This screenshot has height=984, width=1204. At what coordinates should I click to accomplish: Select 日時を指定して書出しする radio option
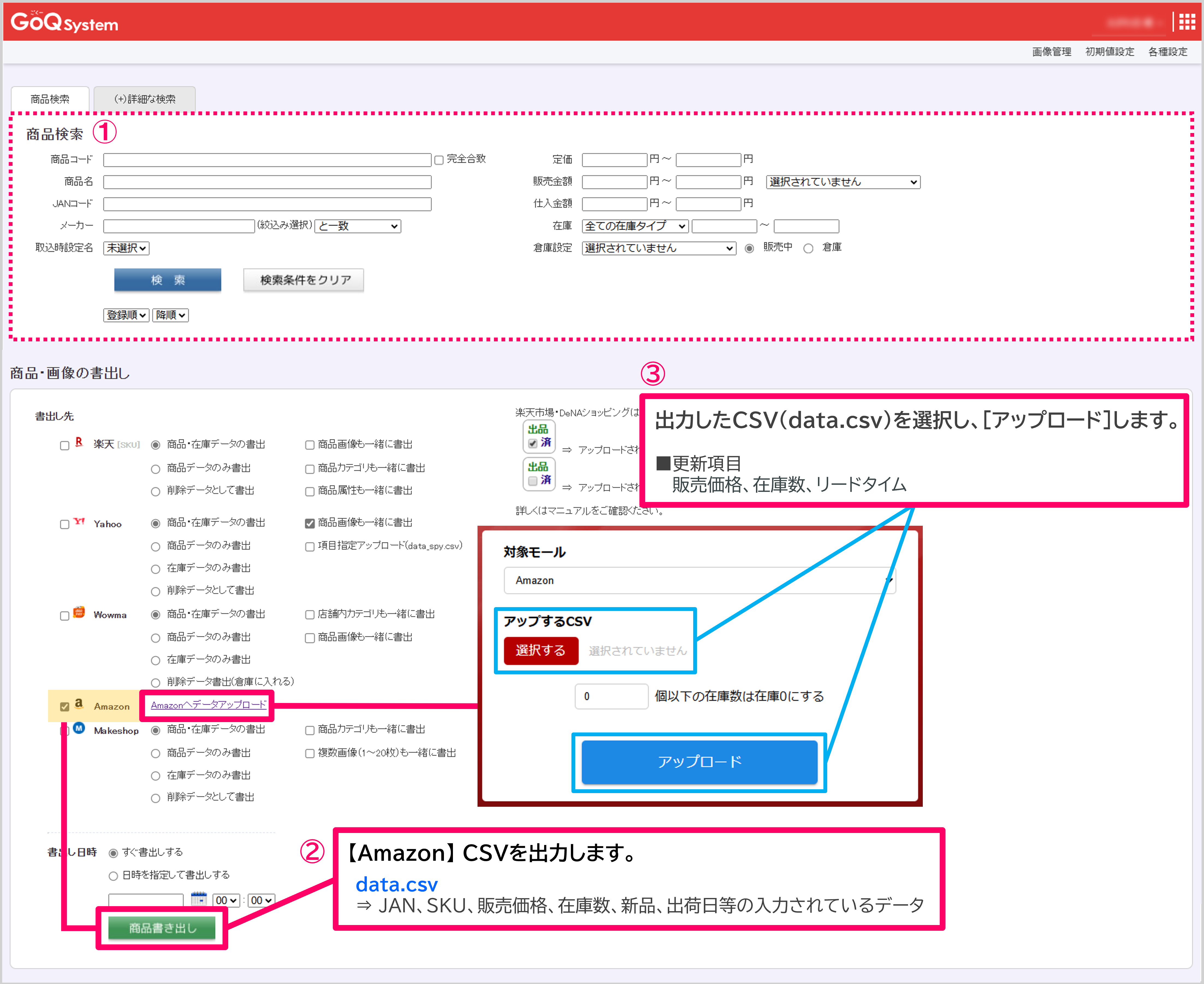click(x=113, y=876)
